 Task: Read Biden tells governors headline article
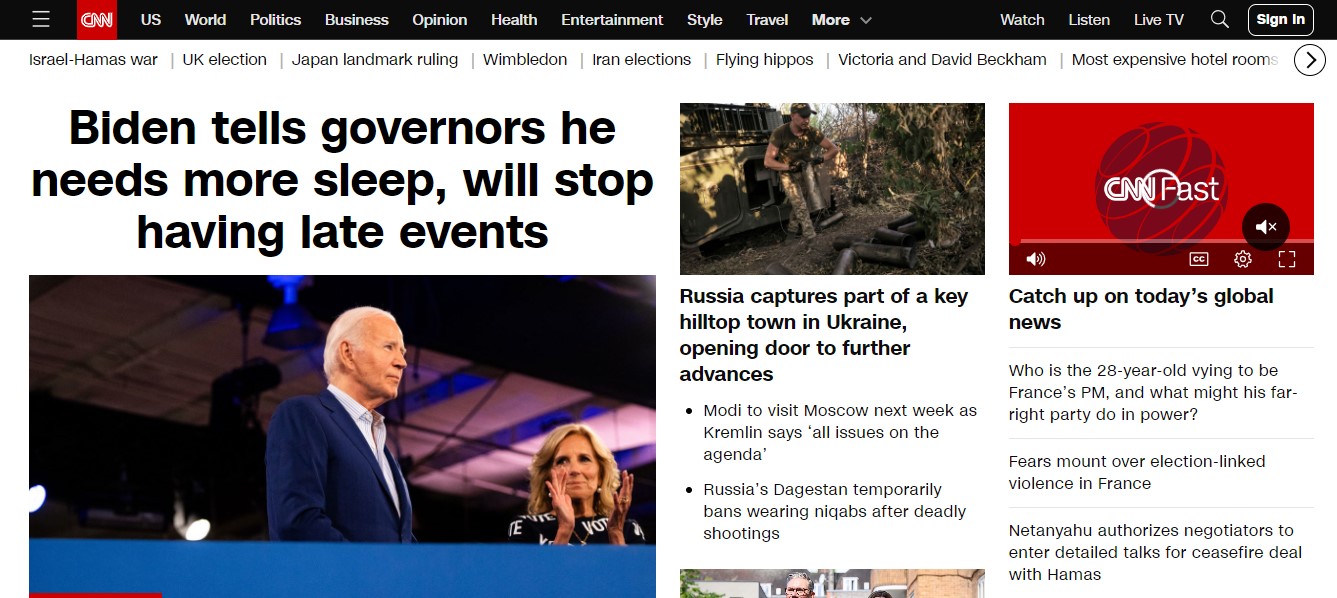tap(342, 181)
